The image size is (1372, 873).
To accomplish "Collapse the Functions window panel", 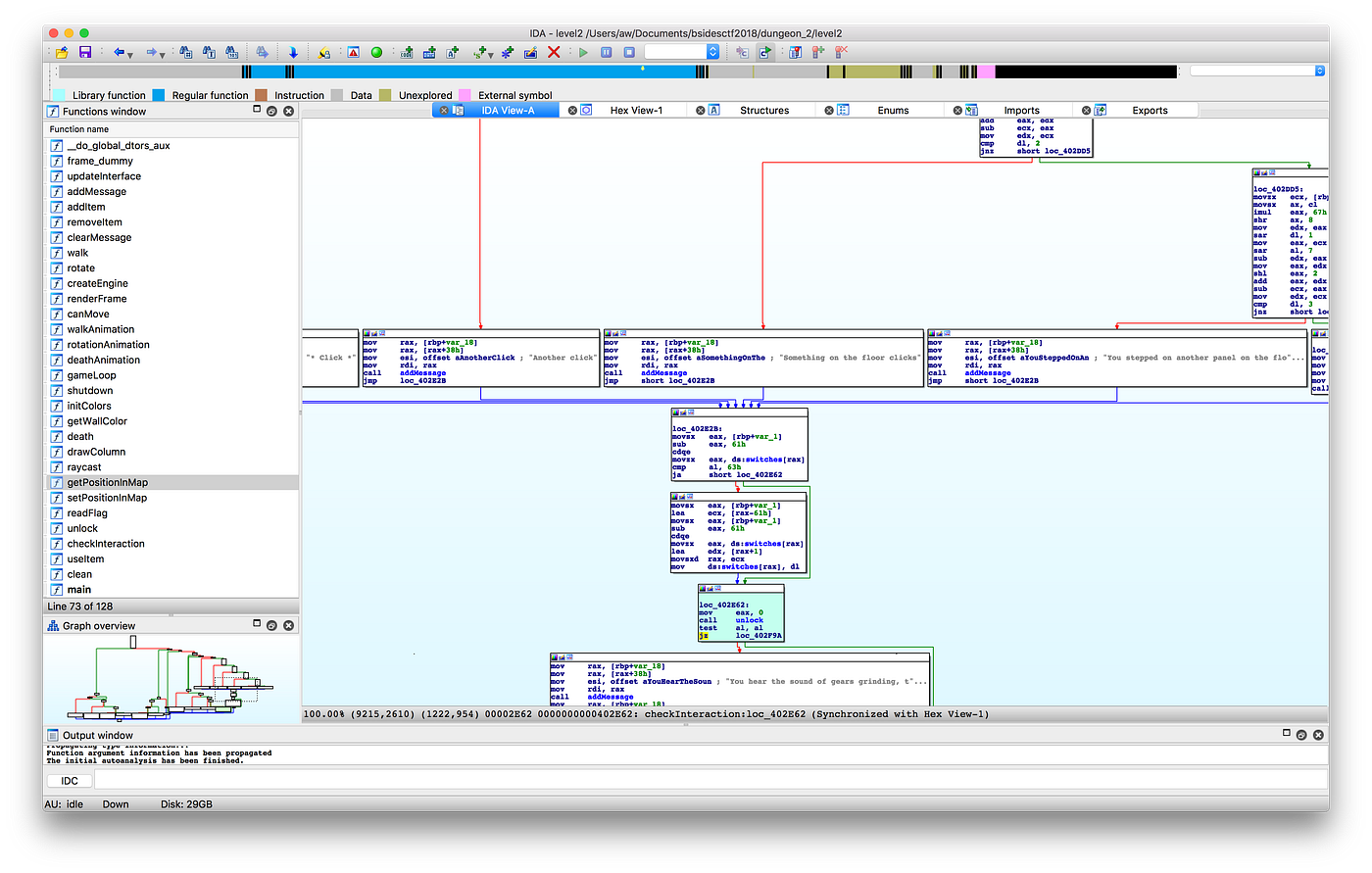I will 256,111.
